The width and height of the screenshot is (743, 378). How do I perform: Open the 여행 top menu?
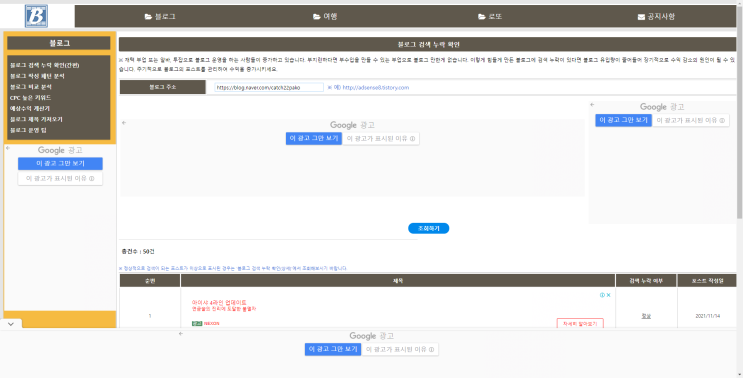(x=325, y=17)
